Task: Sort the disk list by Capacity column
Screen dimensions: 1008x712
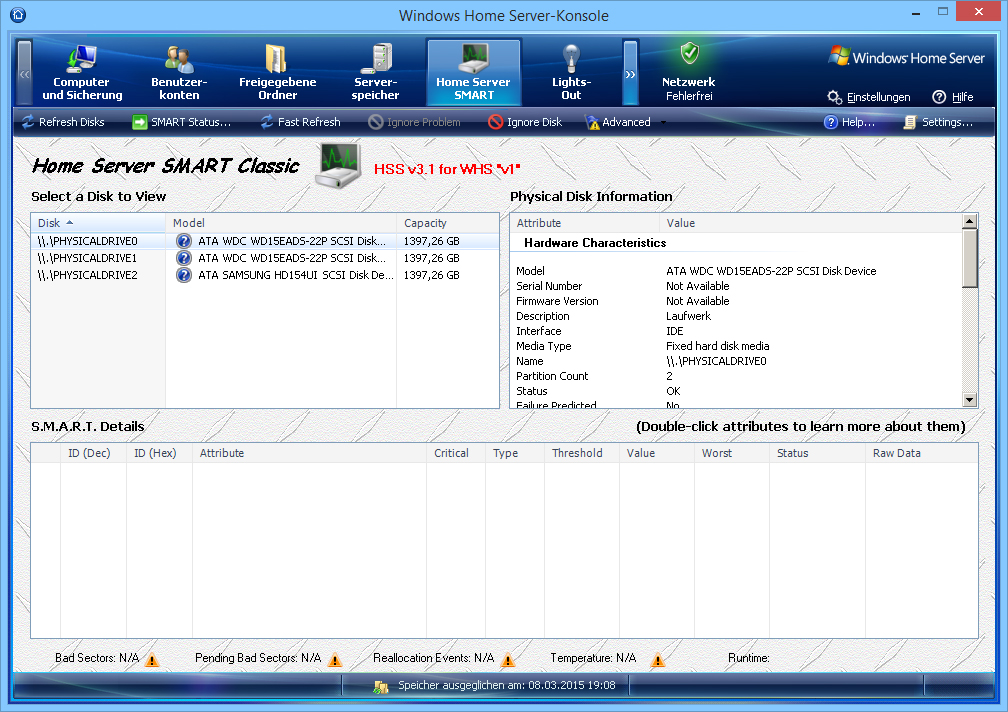Action: tap(447, 223)
